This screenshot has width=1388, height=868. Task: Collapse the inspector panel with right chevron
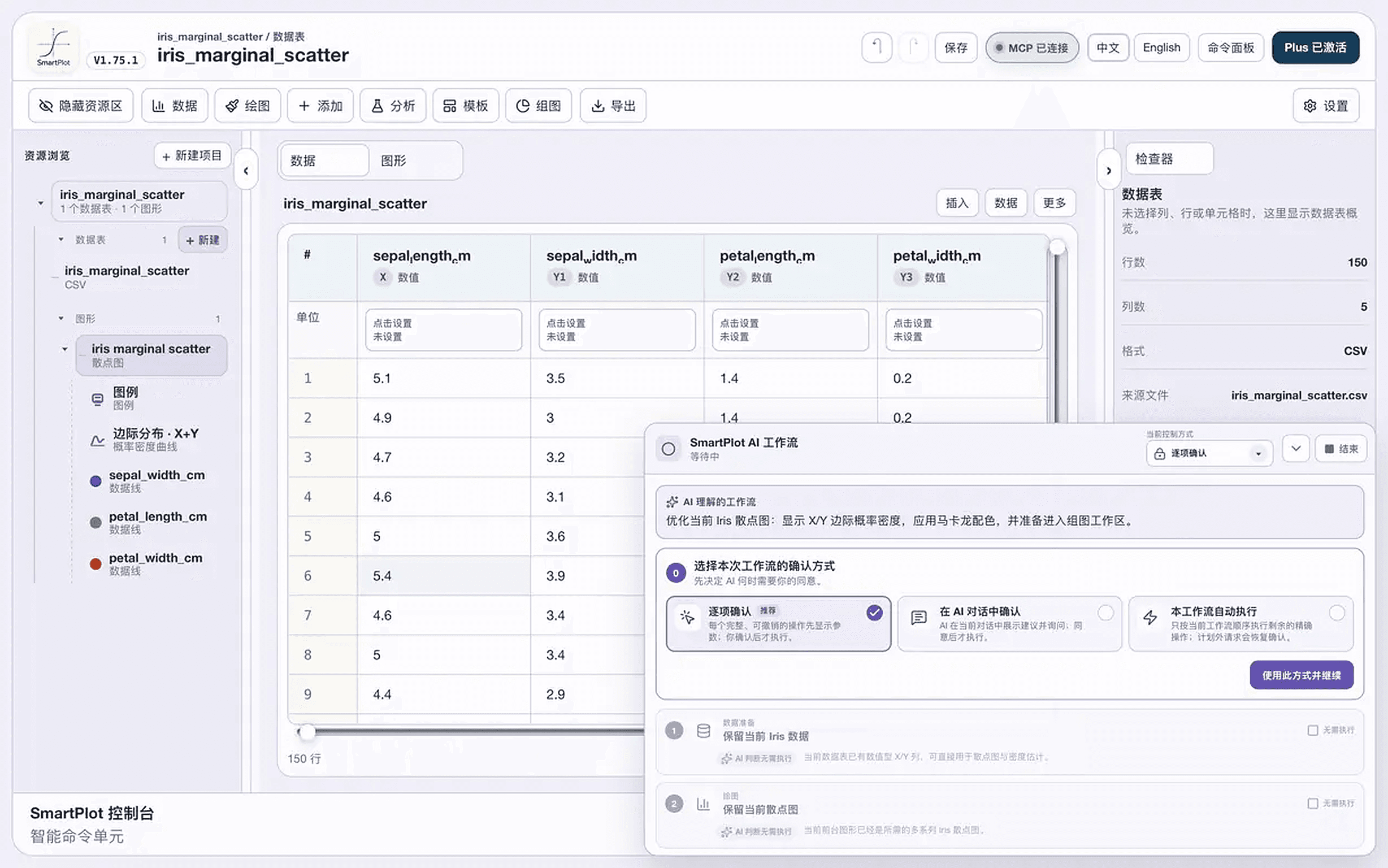1108,171
